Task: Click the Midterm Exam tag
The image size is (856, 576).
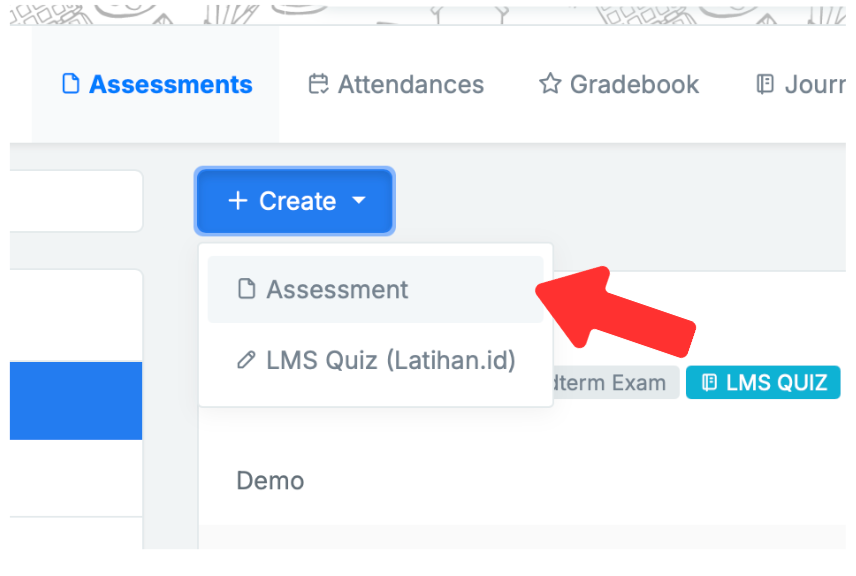Action: 612,382
